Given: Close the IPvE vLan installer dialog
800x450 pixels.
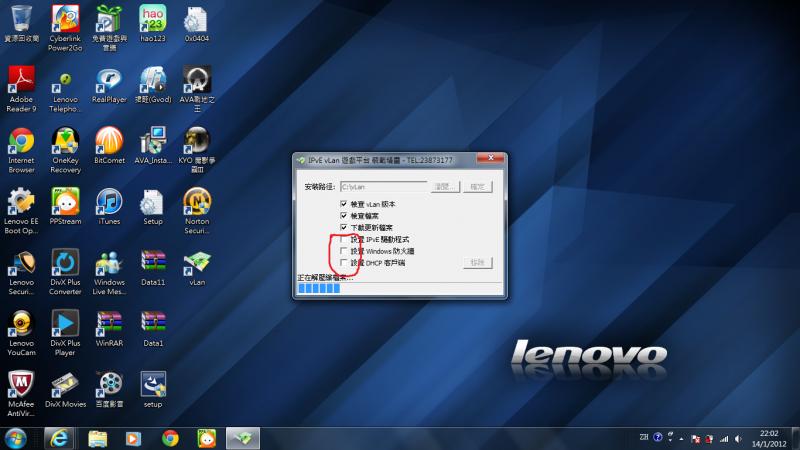Looking at the screenshot, I should 490,158.
